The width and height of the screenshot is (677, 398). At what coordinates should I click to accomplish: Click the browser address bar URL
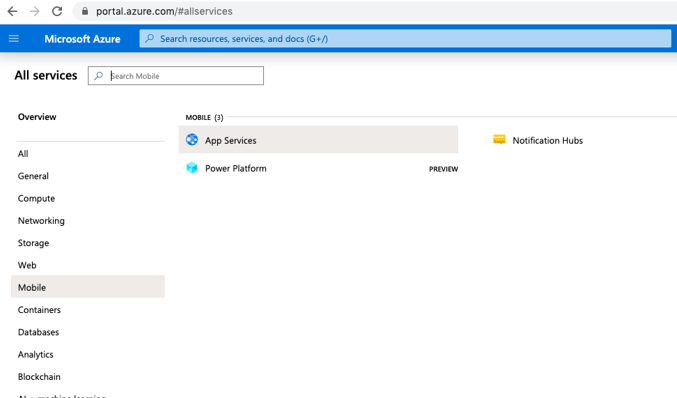click(164, 11)
